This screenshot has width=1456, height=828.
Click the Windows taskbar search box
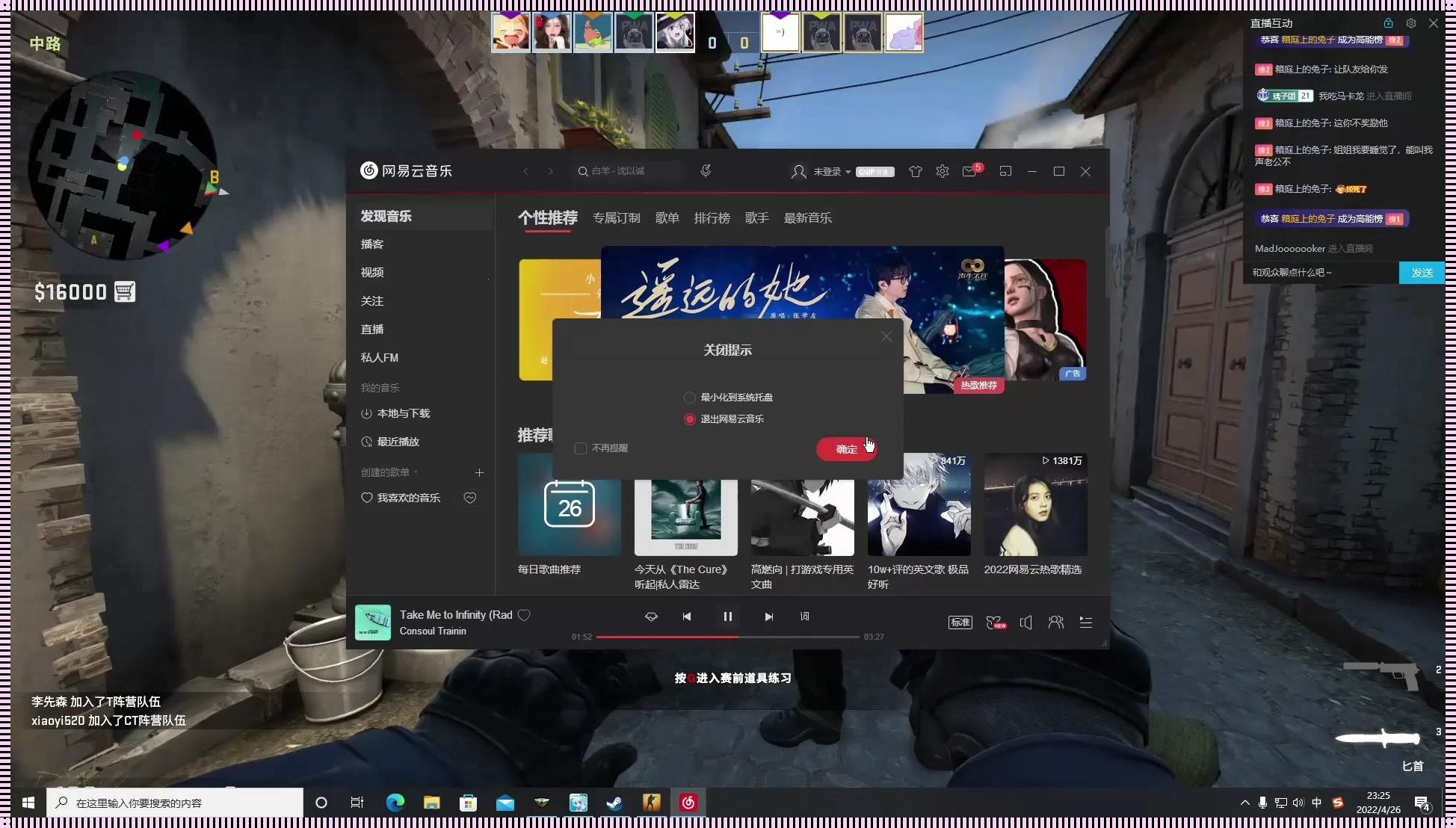pos(175,803)
